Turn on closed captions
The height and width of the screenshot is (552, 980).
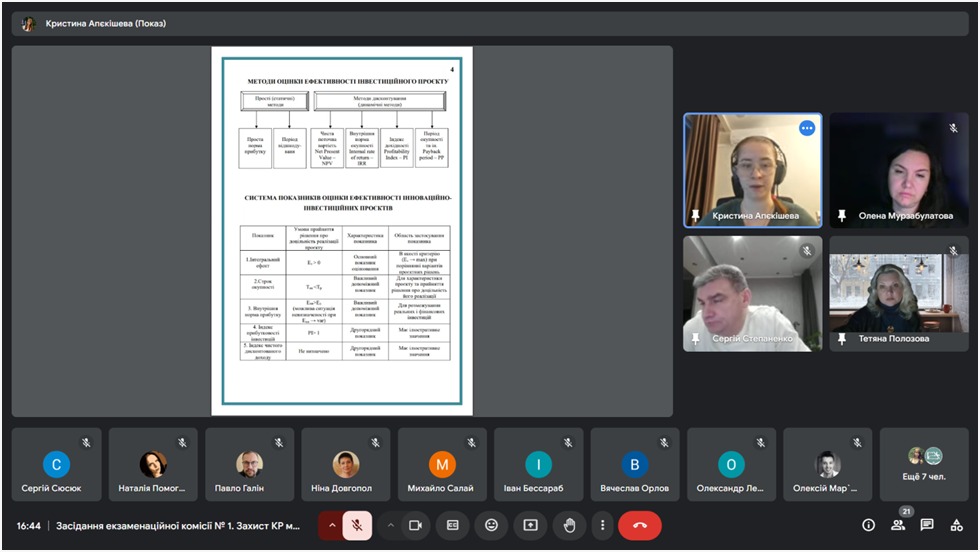pos(453,525)
